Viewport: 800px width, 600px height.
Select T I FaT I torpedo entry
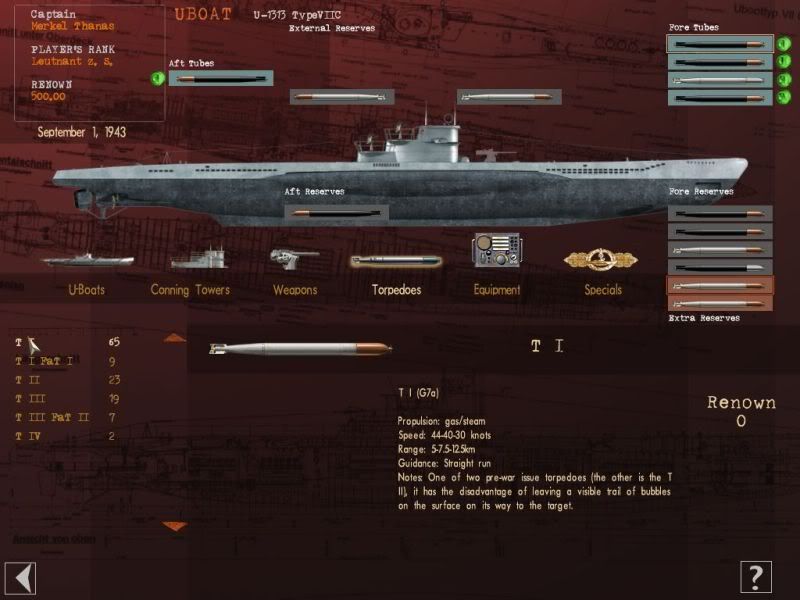tap(44, 361)
